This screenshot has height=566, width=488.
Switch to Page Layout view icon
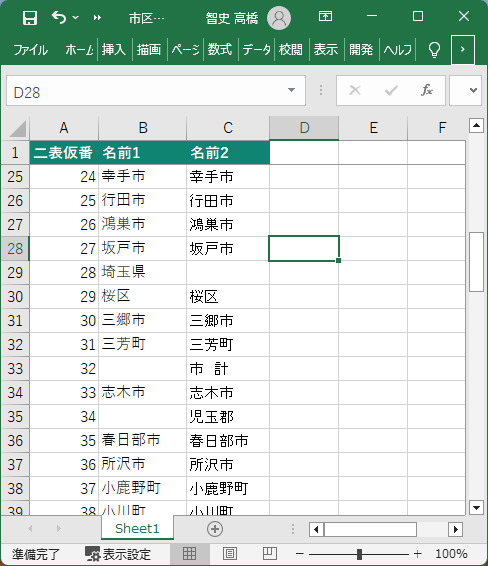(x=230, y=553)
